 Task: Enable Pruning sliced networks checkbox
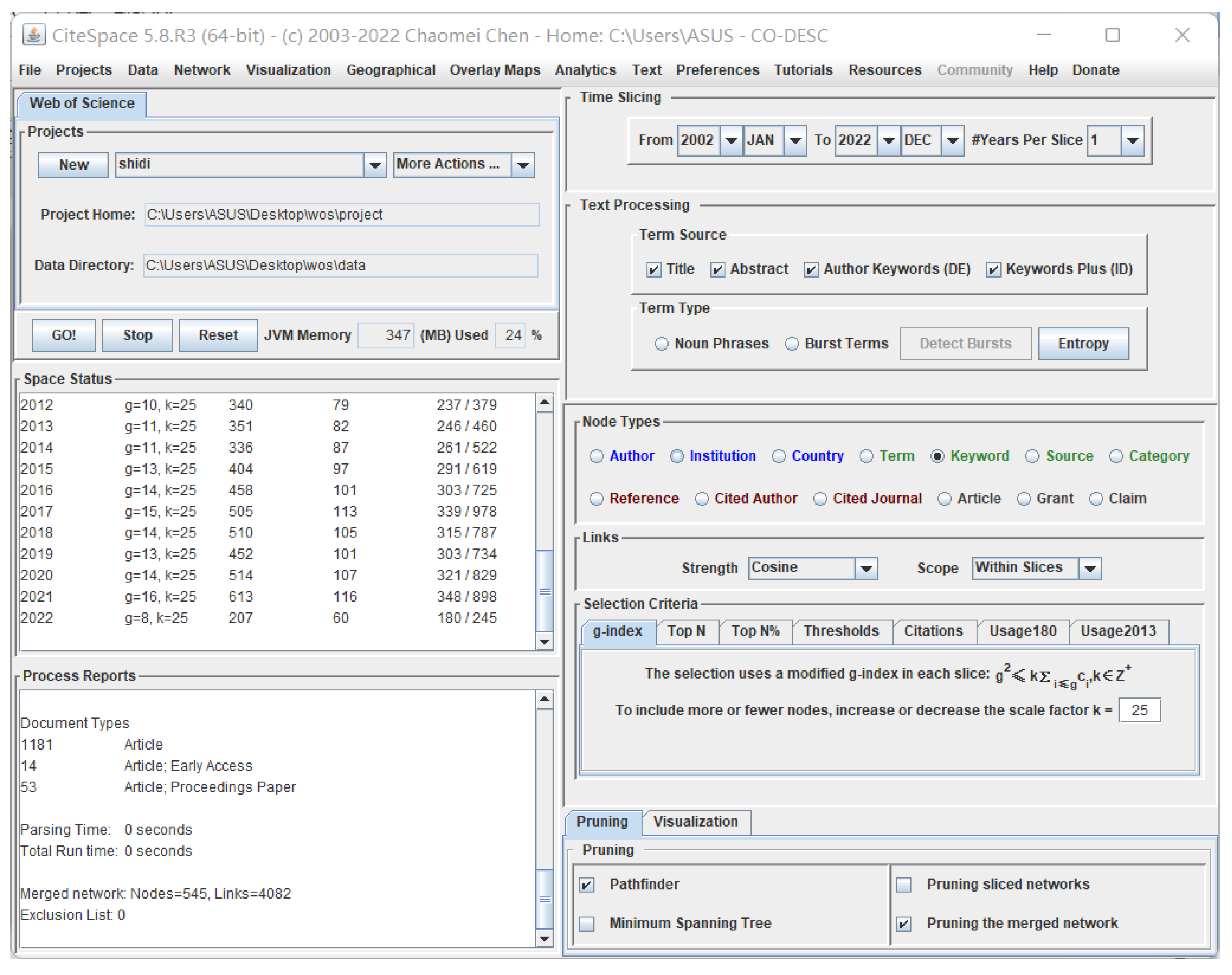pyautogui.click(x=904, y=885)
